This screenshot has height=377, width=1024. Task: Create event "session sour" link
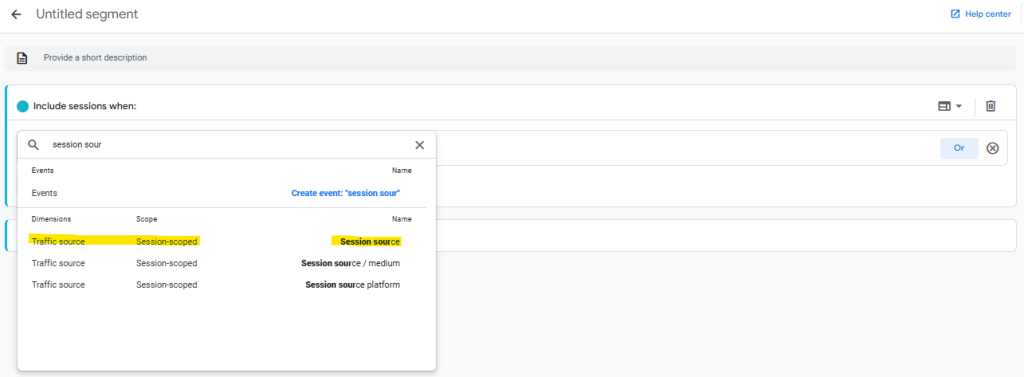coord(345,193)
